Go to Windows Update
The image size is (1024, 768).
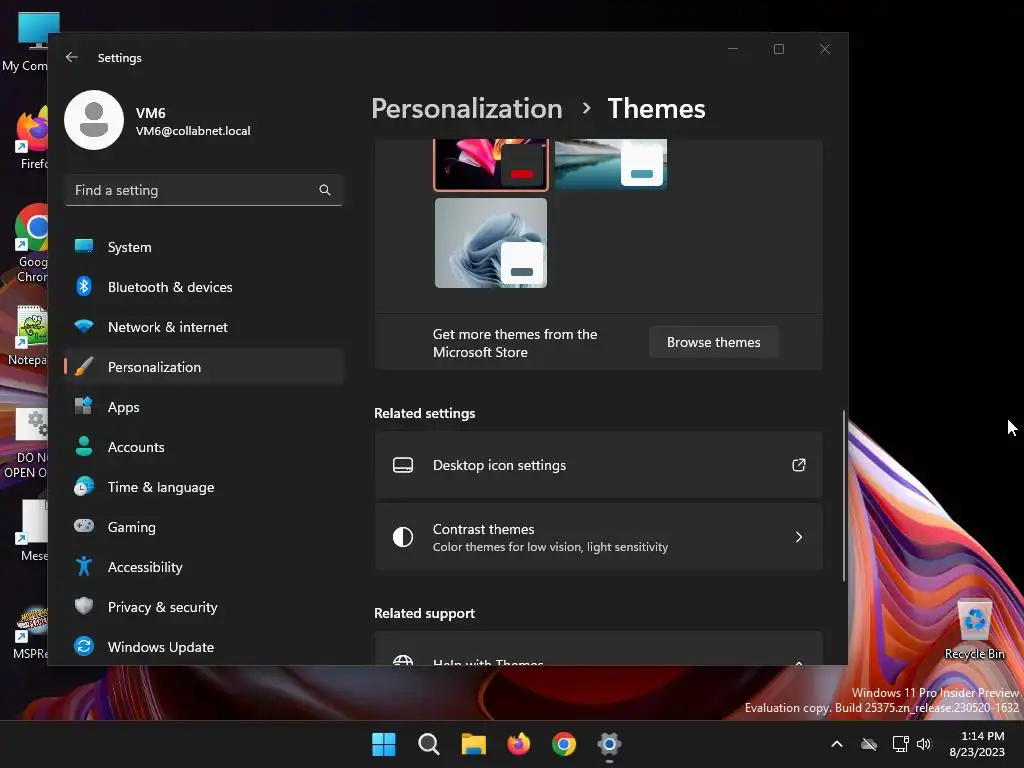204,647
